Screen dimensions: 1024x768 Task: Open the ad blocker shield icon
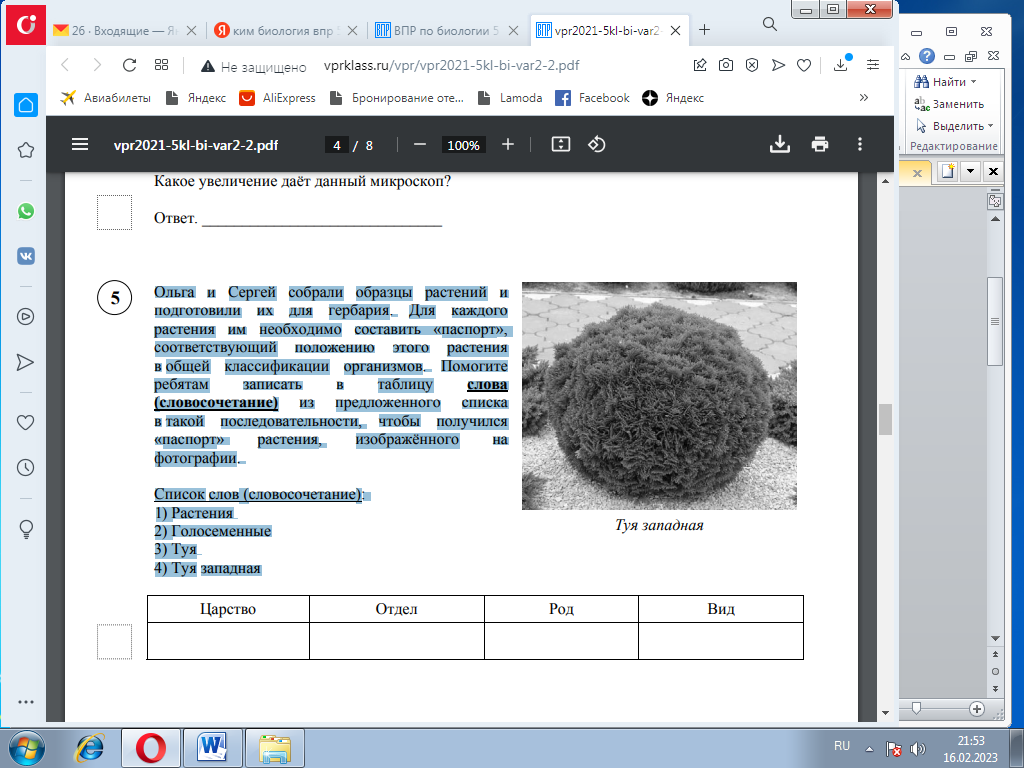pyautogui.click(x=752, y=65)
